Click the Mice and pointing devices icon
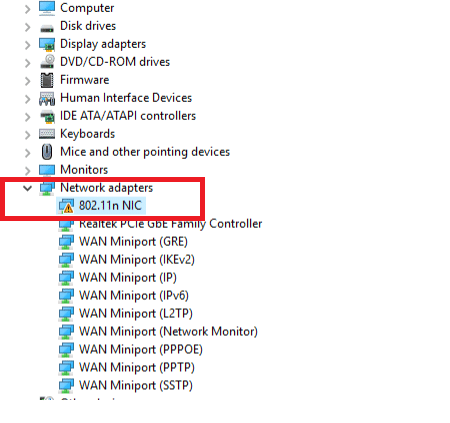 pyautogui.click(x=47, y=152)
